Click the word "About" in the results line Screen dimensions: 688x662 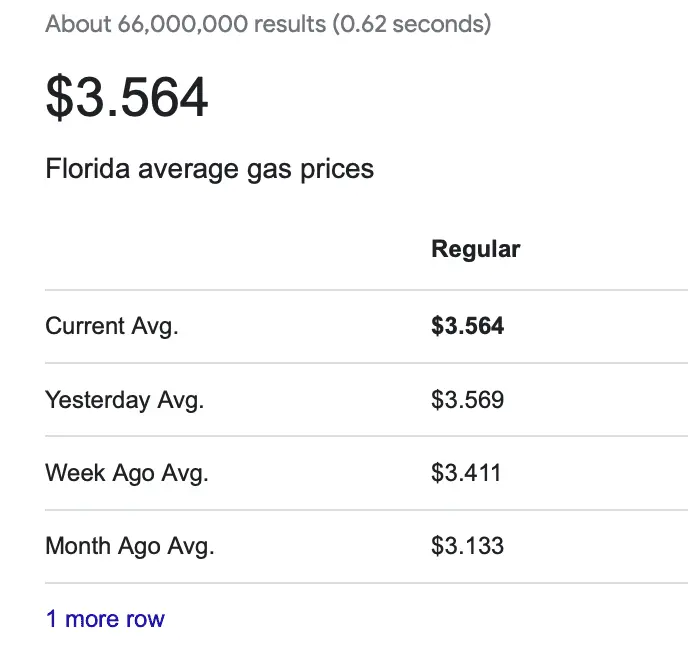tap(78, 23)
